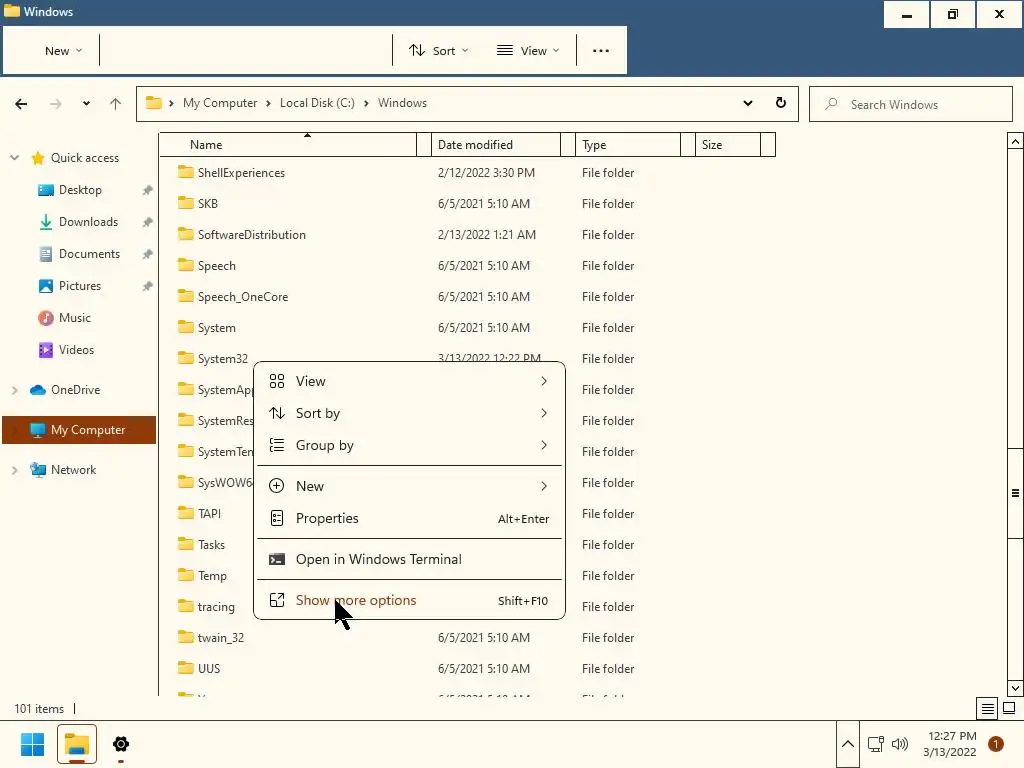The height and width of the screenshot is (768, 1024).
Task: Refresh the Windows folder view
Action: click(x=780, y=103)
